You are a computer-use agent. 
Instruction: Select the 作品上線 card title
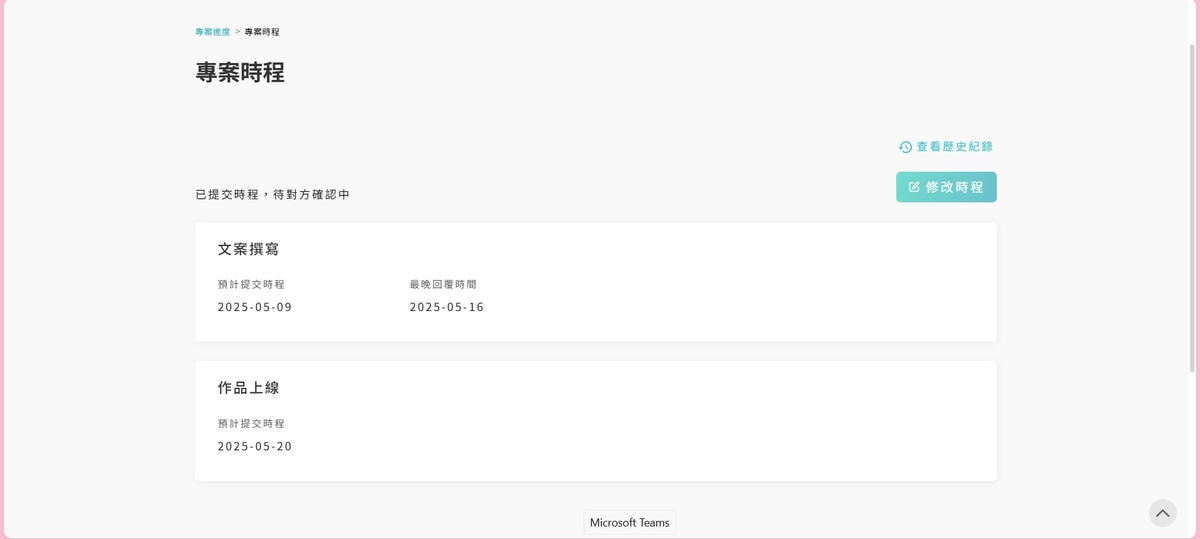tap(248, 388)
